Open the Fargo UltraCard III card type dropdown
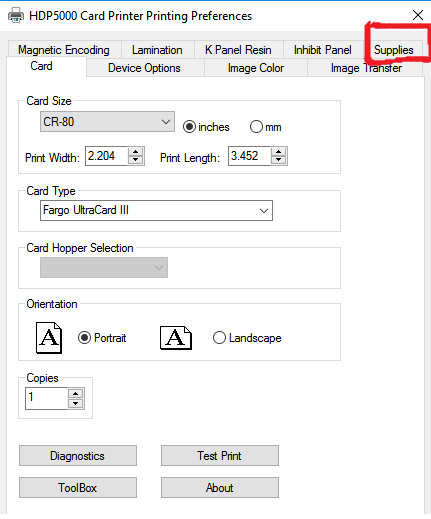Viewport: 431px width, 519px height. pos(156,210)
